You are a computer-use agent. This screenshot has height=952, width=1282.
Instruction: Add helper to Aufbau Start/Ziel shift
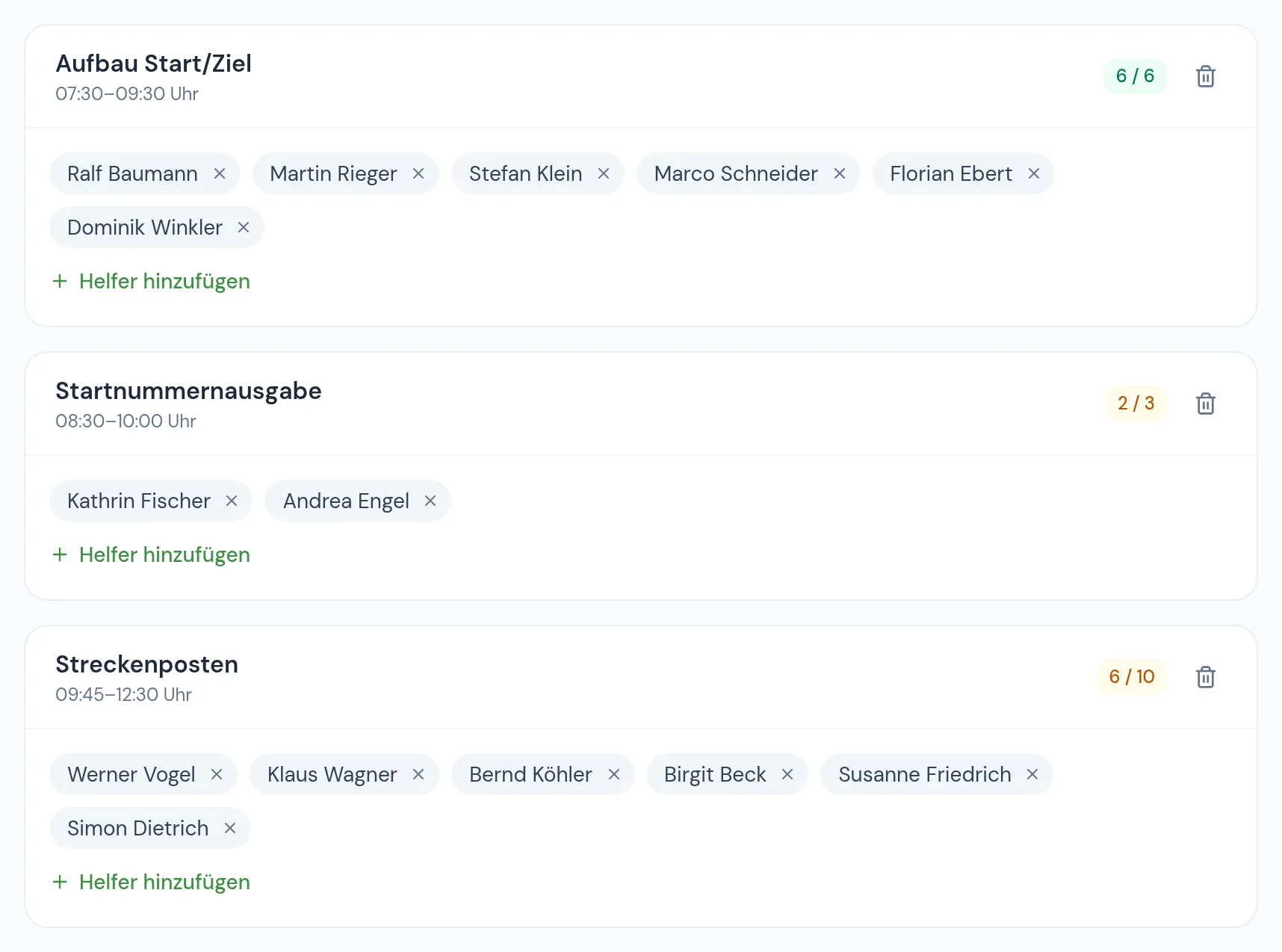151,281
